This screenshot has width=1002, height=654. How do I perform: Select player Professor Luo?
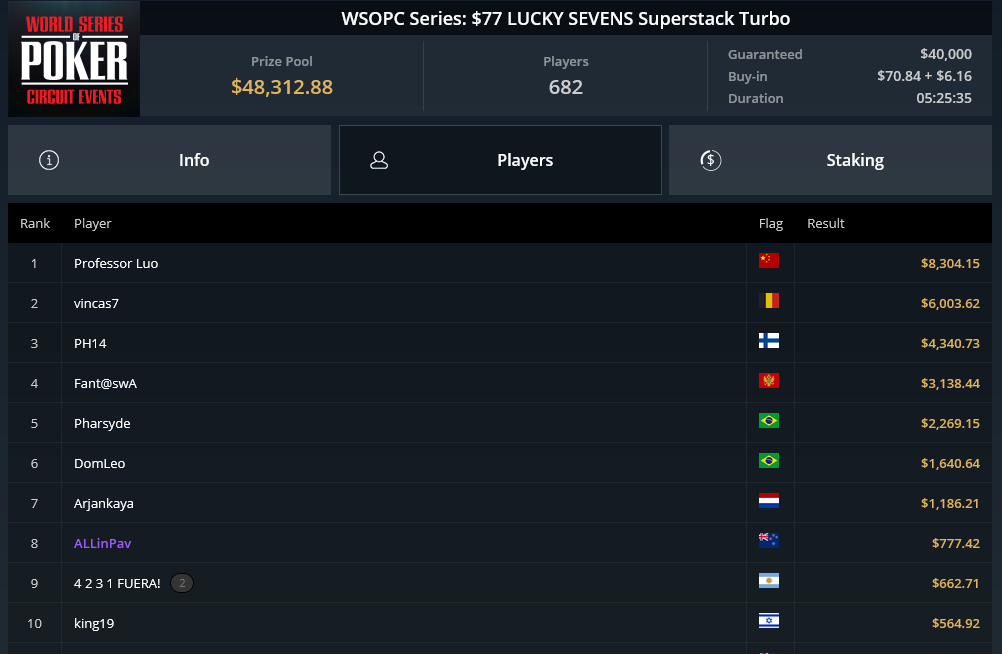(x=116, y=263)
